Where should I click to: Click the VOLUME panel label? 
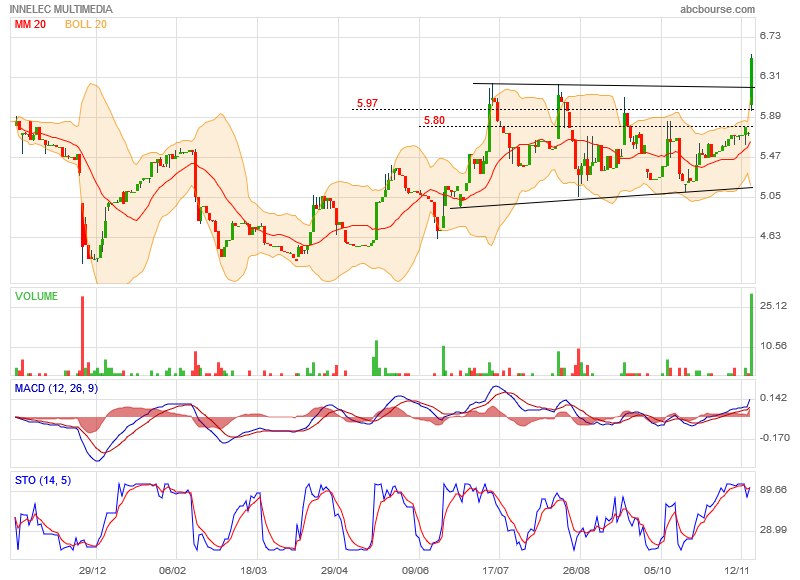pyautogui.click(x=36, y=296)
